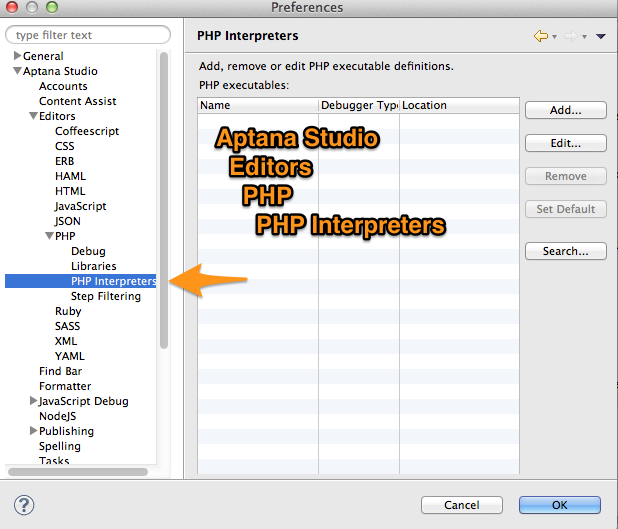Select NodeJS preferences
Image resolution: width=618 pixels, height=529 pixels.
(58, 416)
